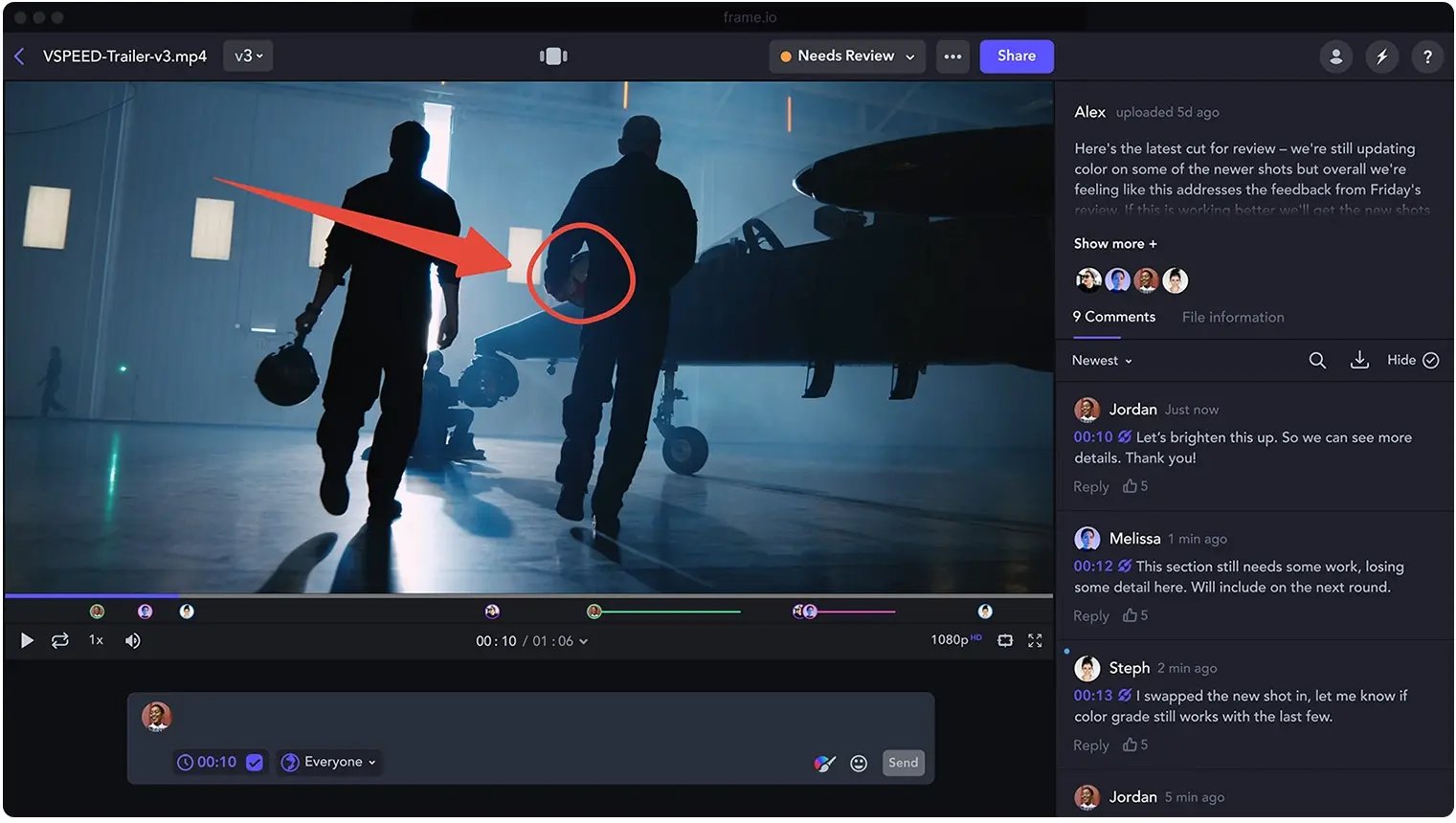1456x823 pixels.
Task: Download comments using the download icon
Action: point(1359,360)
